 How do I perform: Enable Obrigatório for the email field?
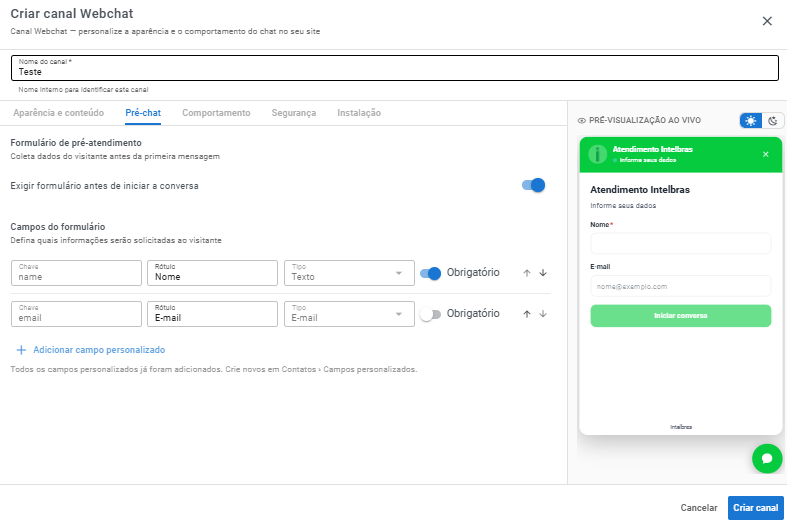pos(430,314)
